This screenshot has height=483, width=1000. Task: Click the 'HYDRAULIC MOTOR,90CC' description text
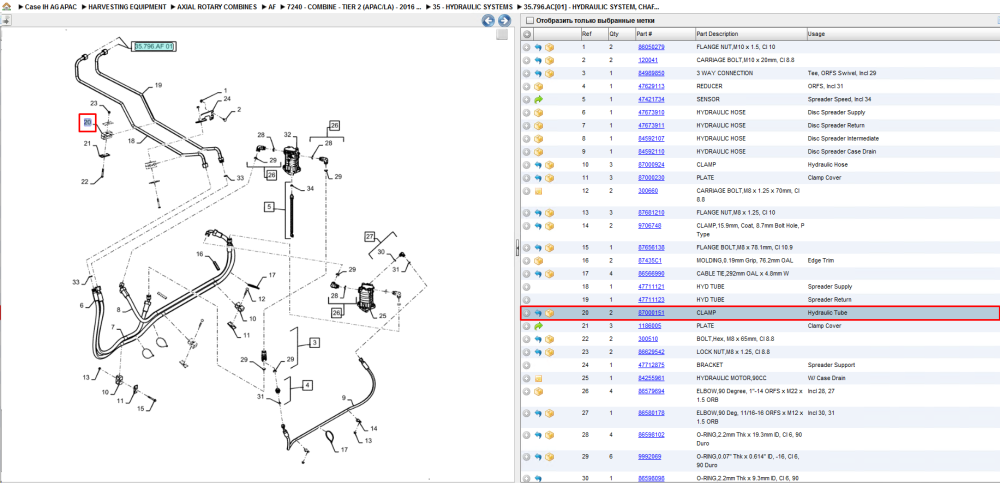pyautogui.click(x=730, y=378)
